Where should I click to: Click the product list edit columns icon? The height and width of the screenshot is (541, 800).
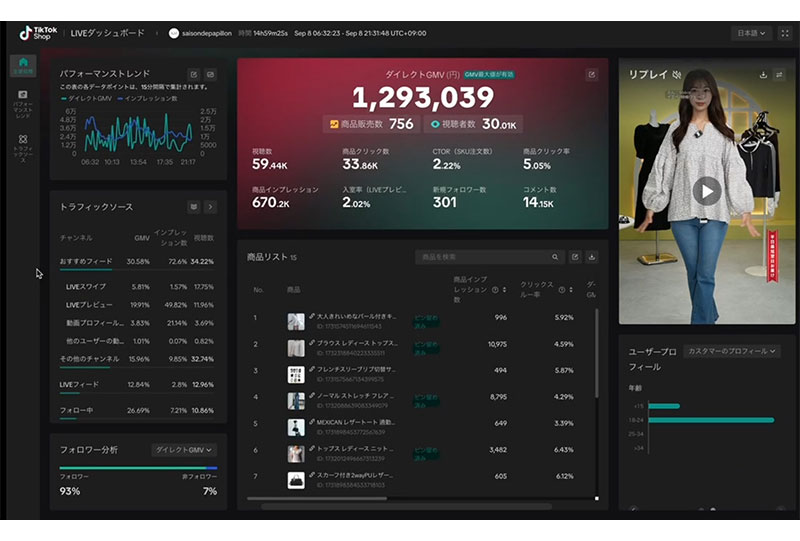(x=575, y=257)
